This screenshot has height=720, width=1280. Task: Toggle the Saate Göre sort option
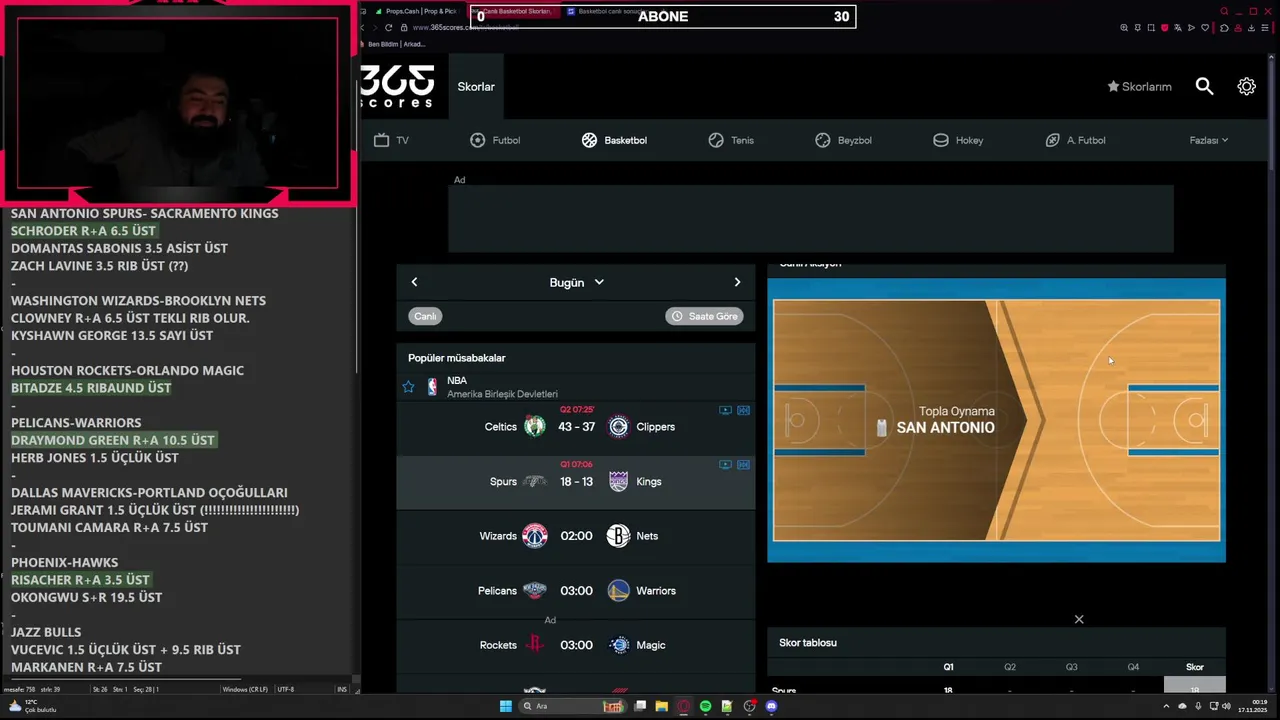[x=704, y=316]
